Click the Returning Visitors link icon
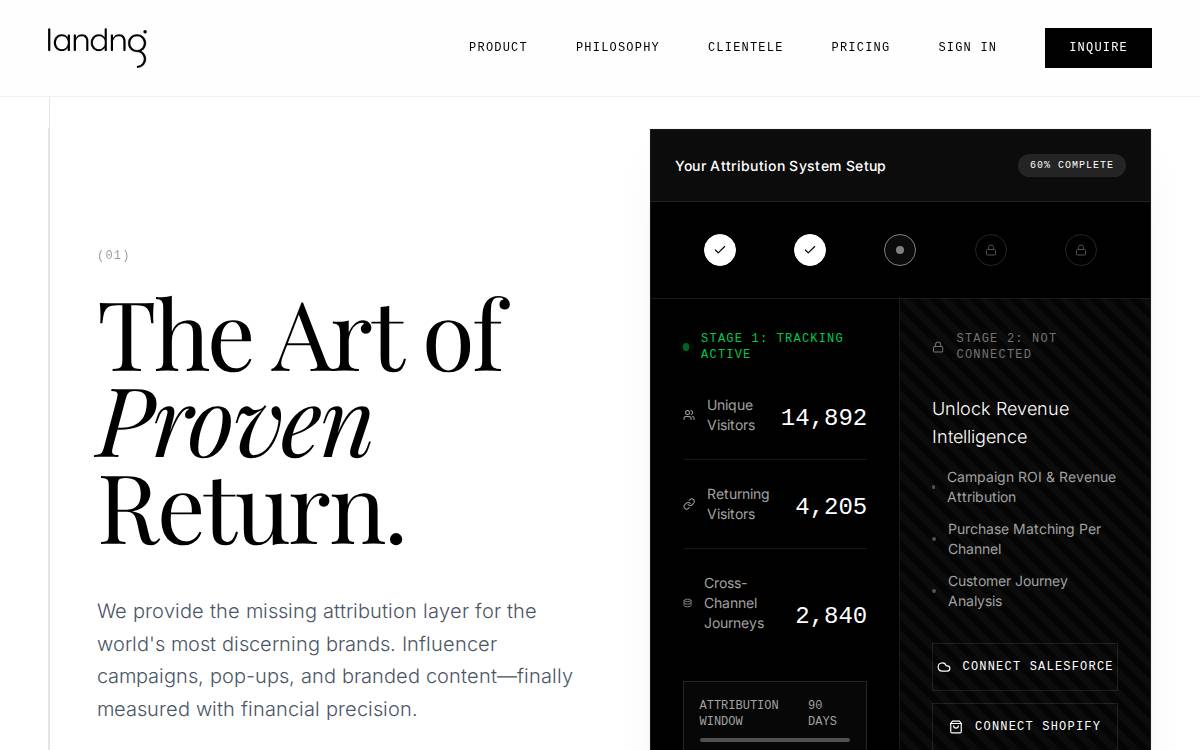The height and width of the screenshot is (750, 1200). coord(689,504)
